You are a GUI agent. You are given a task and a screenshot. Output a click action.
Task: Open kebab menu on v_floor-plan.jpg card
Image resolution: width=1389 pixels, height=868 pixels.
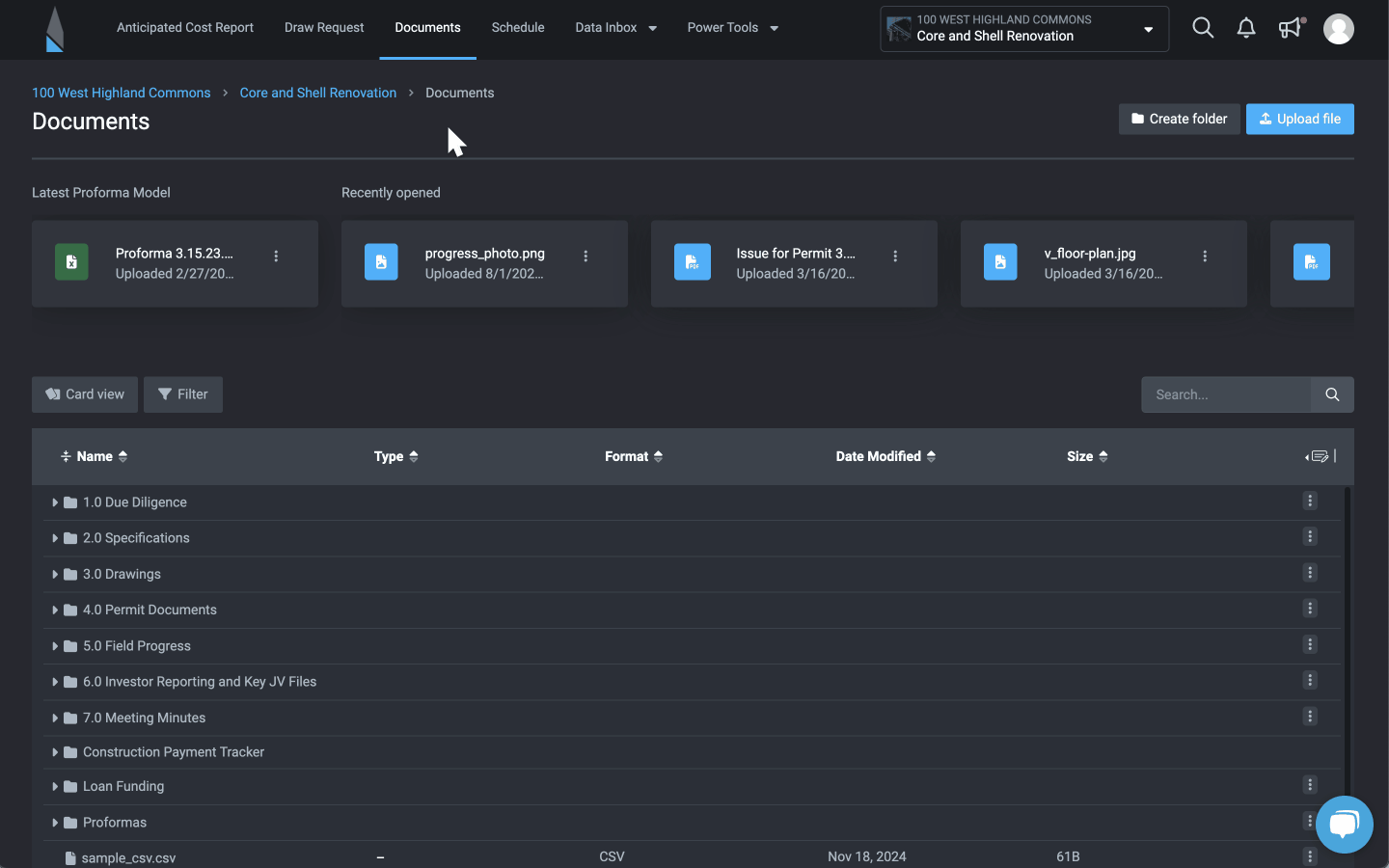(1205, 257)
